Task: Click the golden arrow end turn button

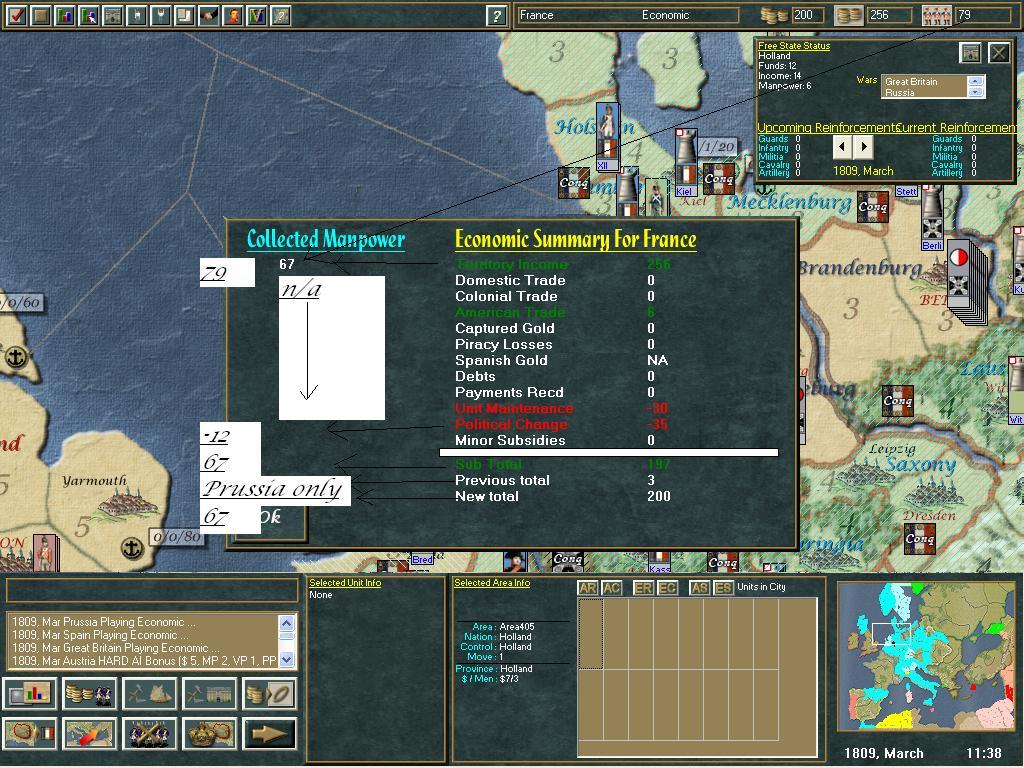Action: tap(269, 733)
